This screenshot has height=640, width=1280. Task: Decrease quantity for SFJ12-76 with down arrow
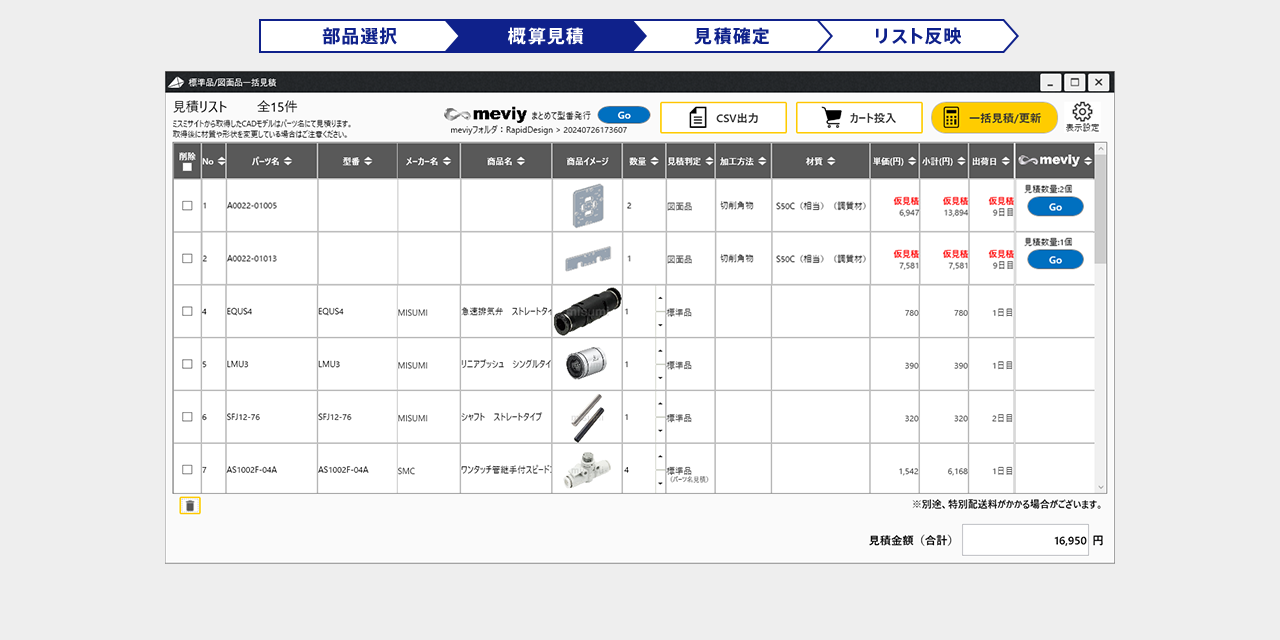pyautogui.click(x=660, y=431)
